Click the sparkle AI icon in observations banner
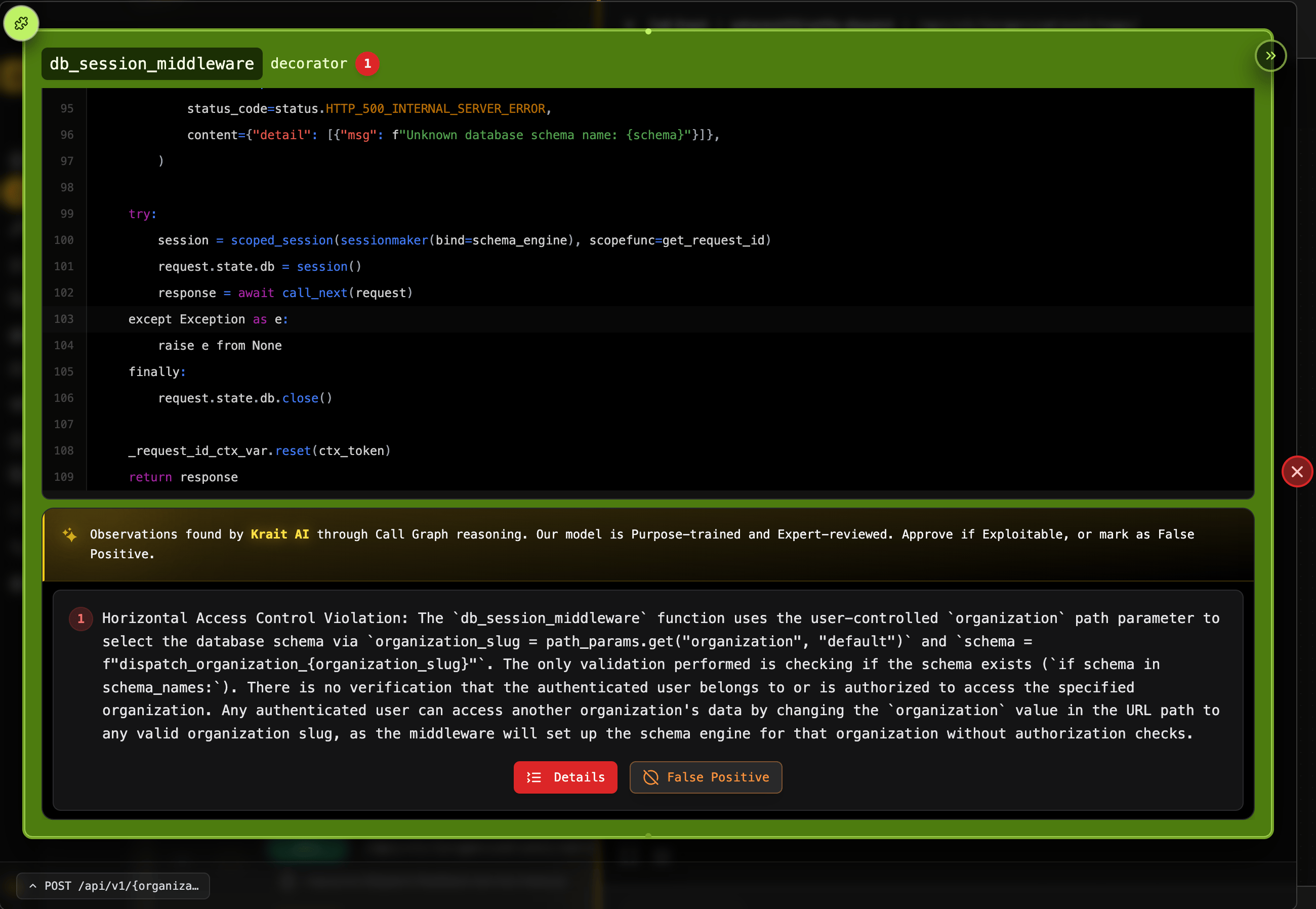1316x909 pixels. coord(69,535)
